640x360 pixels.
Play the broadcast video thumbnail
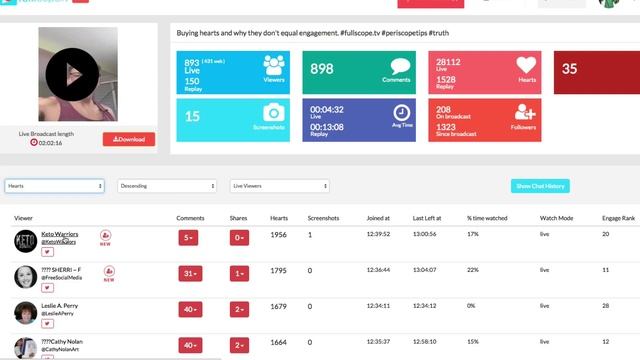[x=72, y=74]
